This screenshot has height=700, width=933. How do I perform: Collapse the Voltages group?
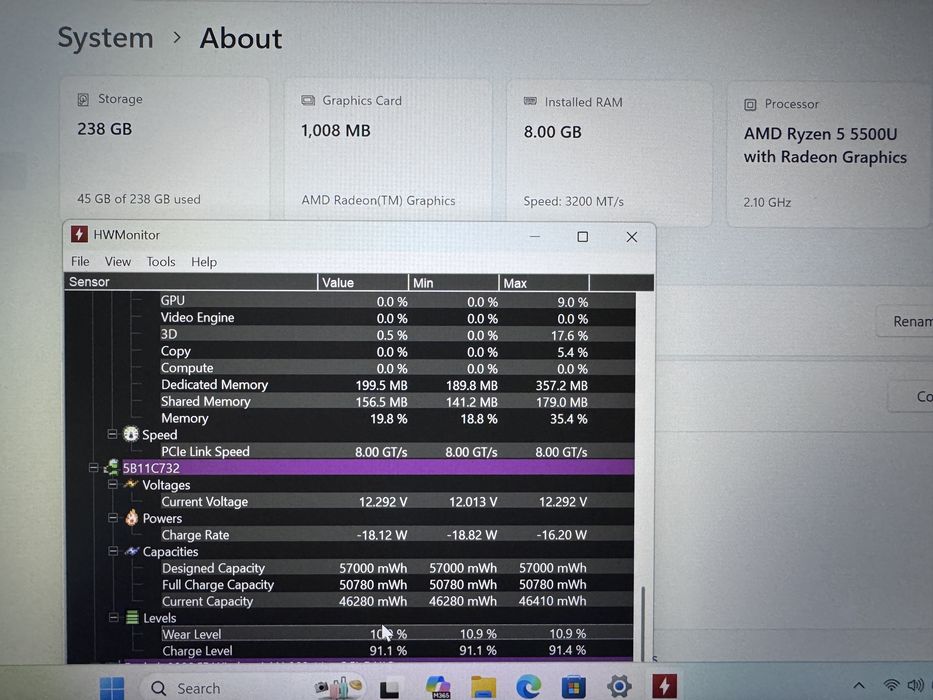point(112,485)
